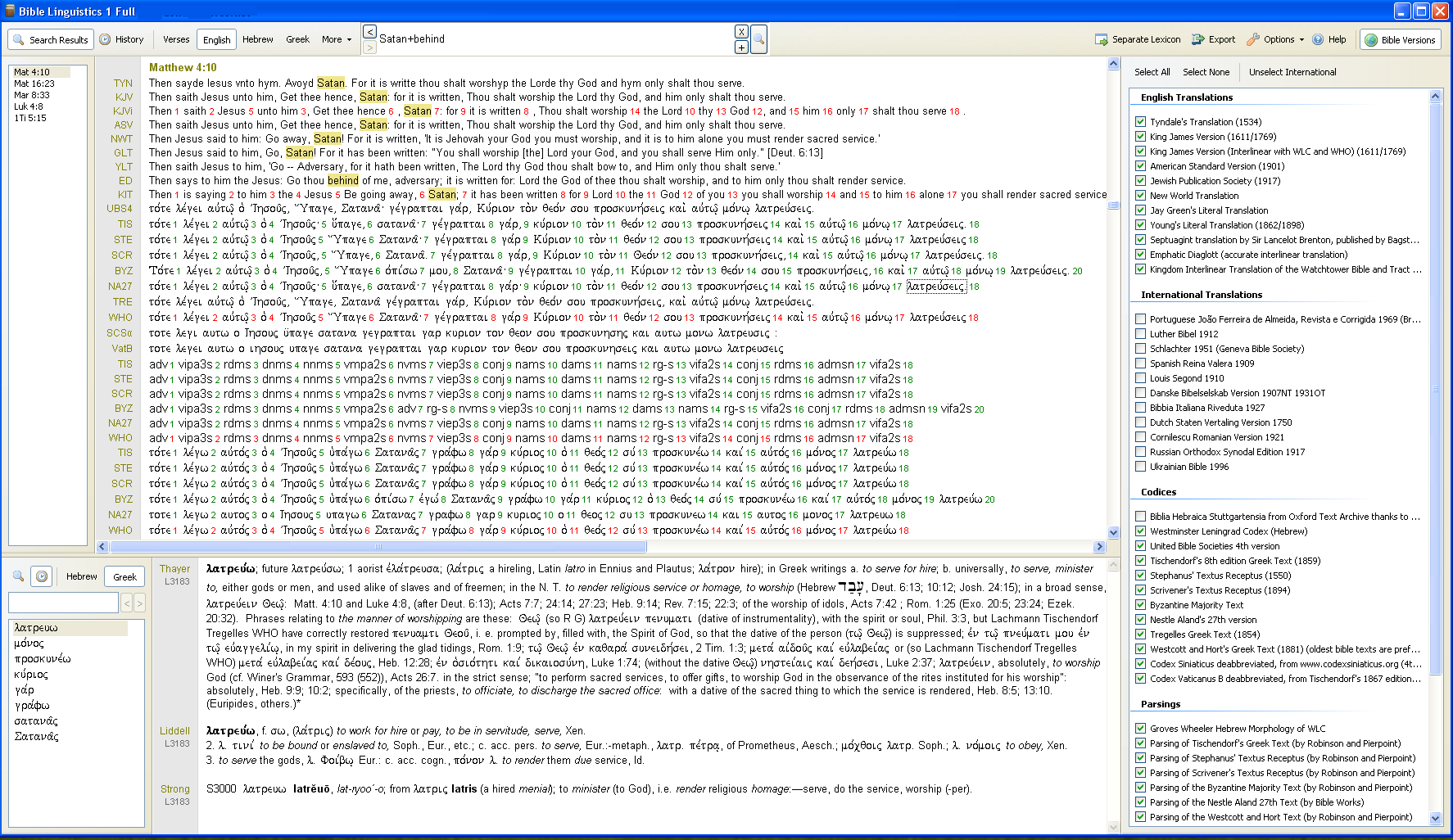
Task: Click the lexicon panel history clock icon
Action: [43, 576]
